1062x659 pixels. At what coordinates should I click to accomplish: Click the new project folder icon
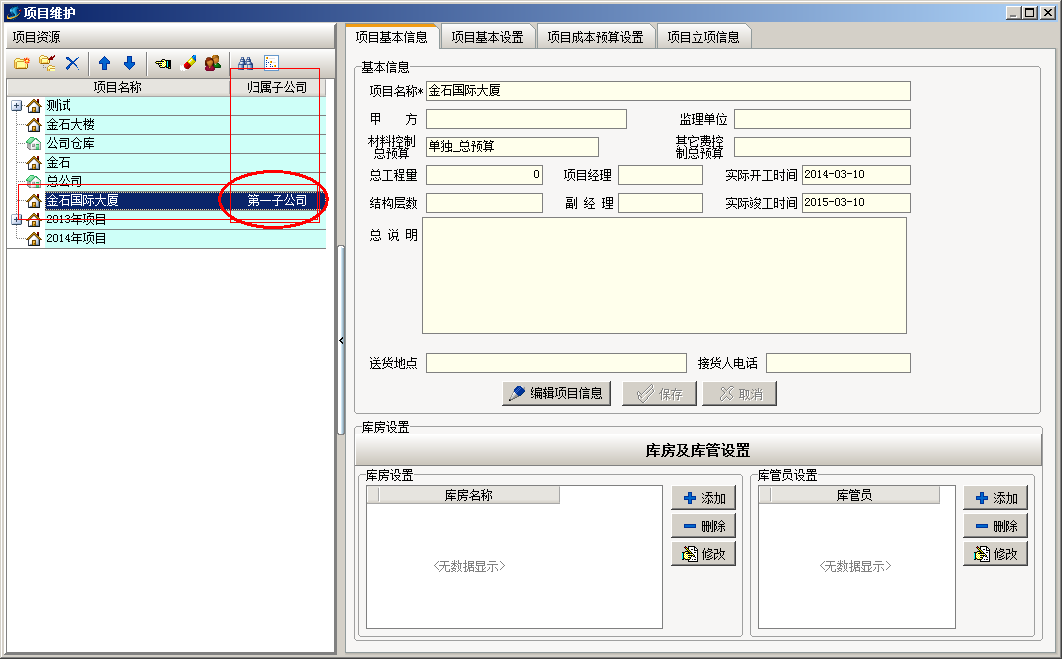[x=22, y=63]
